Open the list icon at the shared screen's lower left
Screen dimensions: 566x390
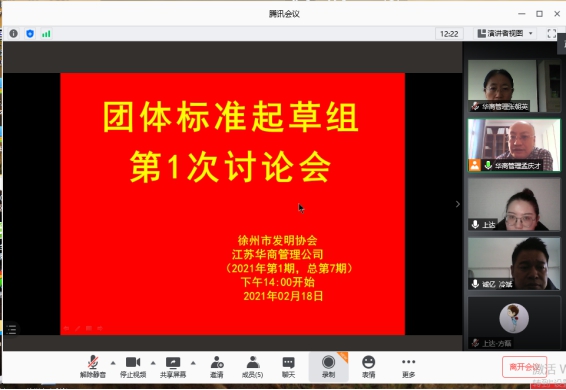click(x=11, y=329)
